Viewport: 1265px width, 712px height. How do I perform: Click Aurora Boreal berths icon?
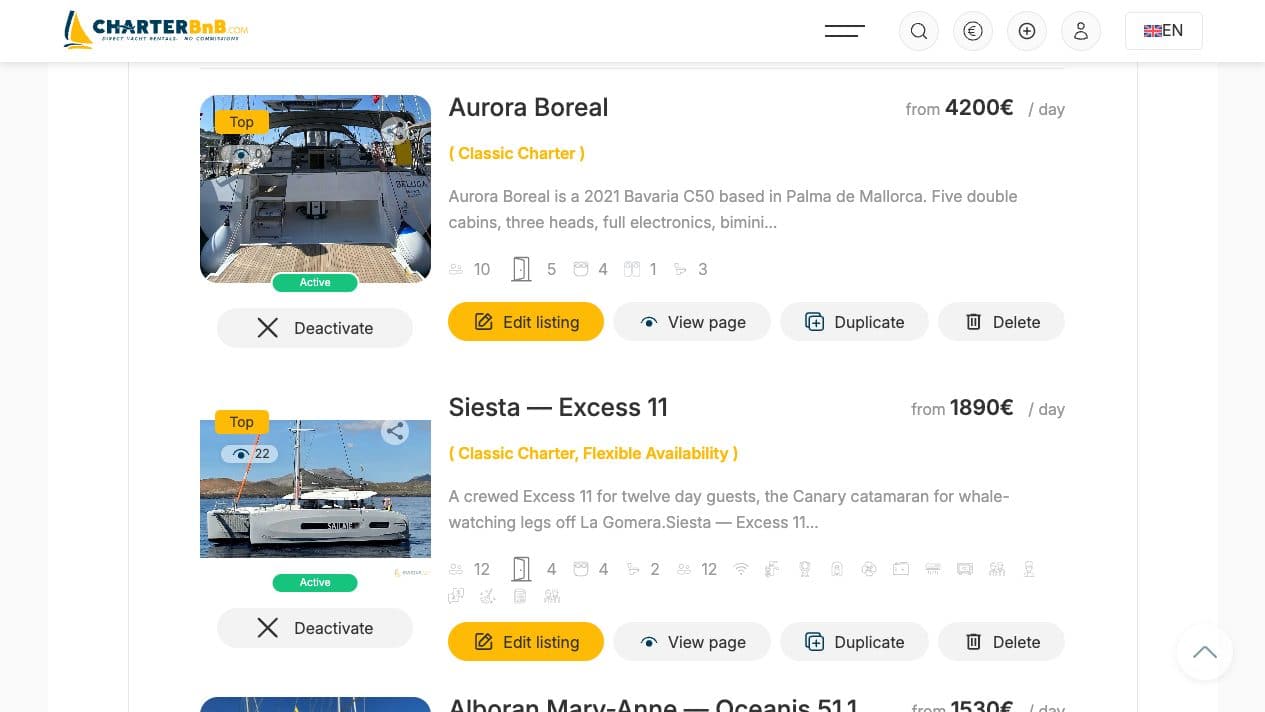(x=581, y=269)
